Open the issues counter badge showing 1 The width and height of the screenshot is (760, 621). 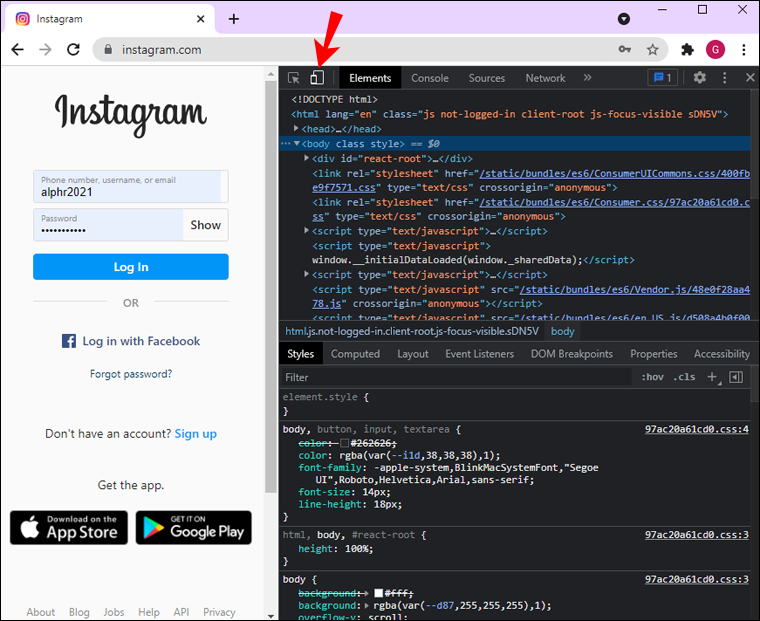coord(663,78)
